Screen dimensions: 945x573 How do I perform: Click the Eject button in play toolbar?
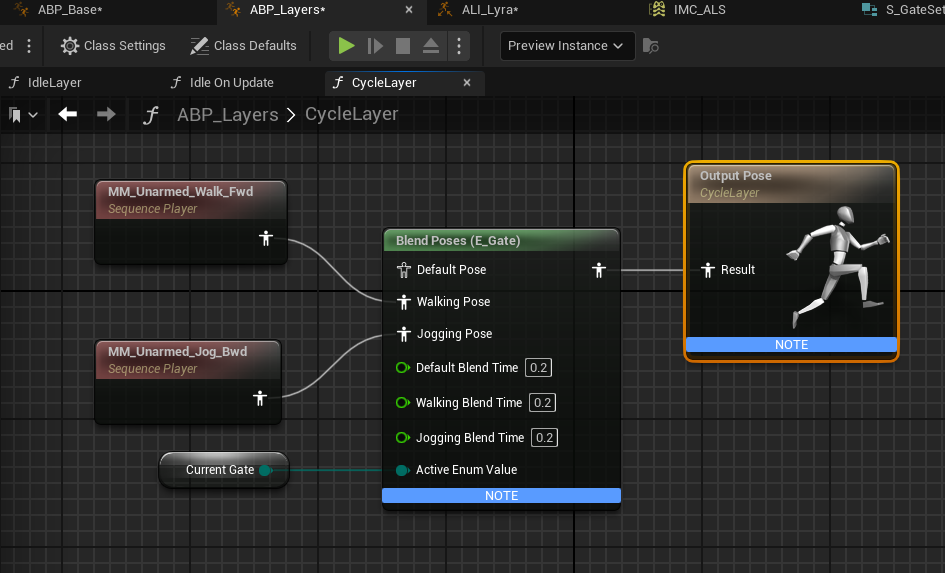430,46
